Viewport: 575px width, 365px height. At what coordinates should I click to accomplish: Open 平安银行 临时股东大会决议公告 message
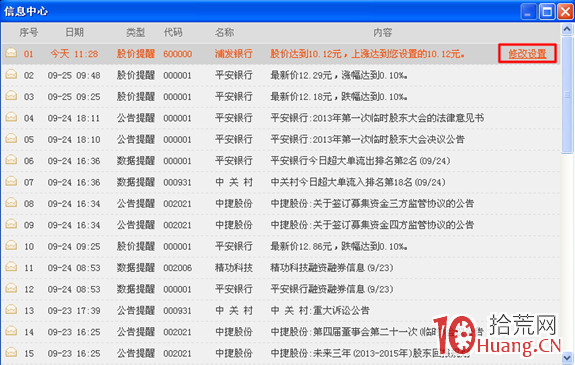point(367,139)
